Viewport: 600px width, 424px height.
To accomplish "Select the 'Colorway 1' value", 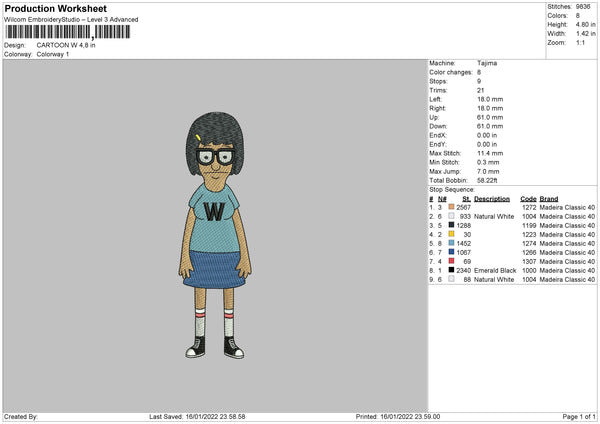I will (x=53, y=54).
